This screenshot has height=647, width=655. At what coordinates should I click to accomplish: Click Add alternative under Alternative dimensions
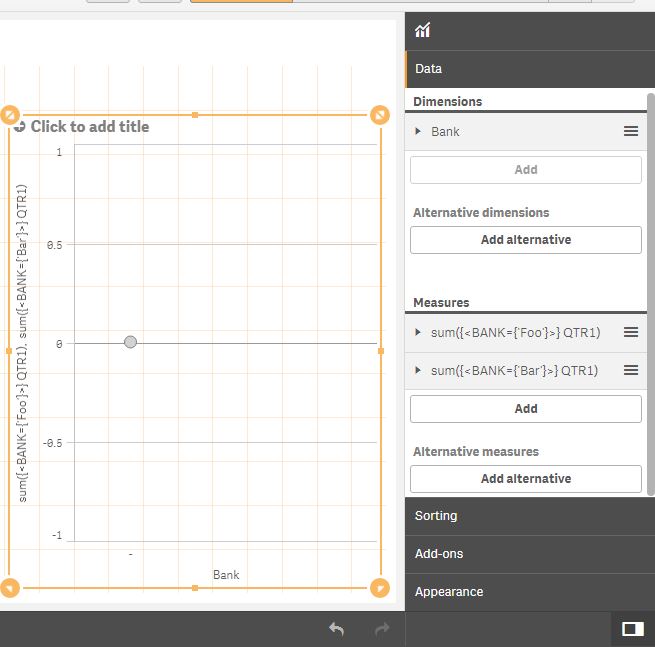pyautogui.click(x=526, y=240)
